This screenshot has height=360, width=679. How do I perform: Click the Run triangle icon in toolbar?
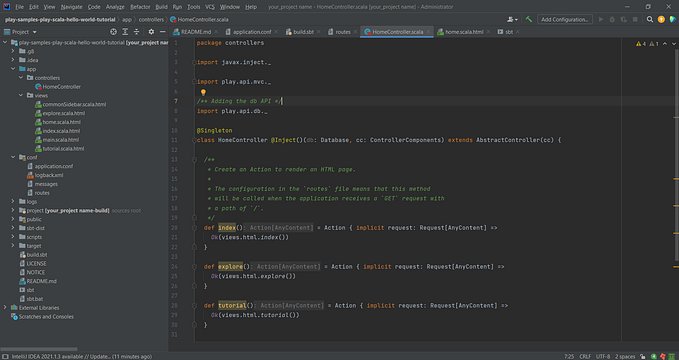point(601,19)
